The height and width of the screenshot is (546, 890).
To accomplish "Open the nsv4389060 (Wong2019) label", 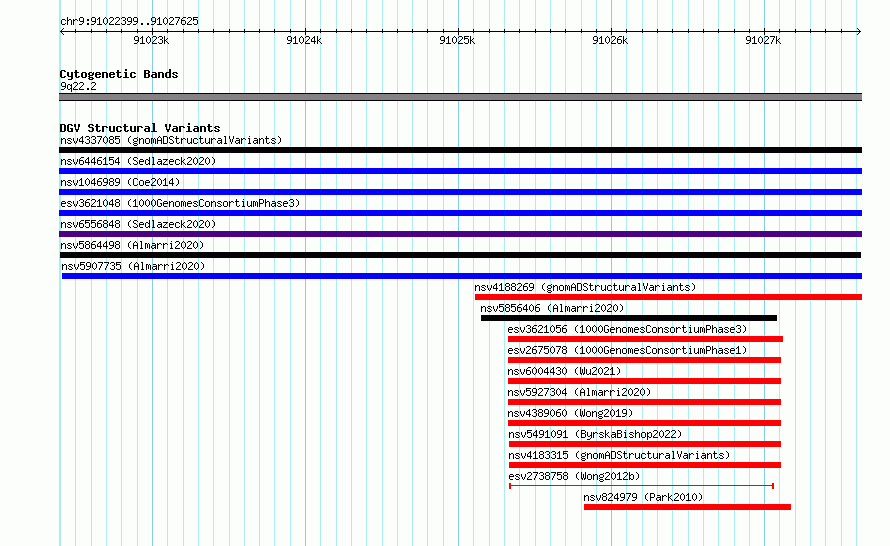I will click(570, 413).
